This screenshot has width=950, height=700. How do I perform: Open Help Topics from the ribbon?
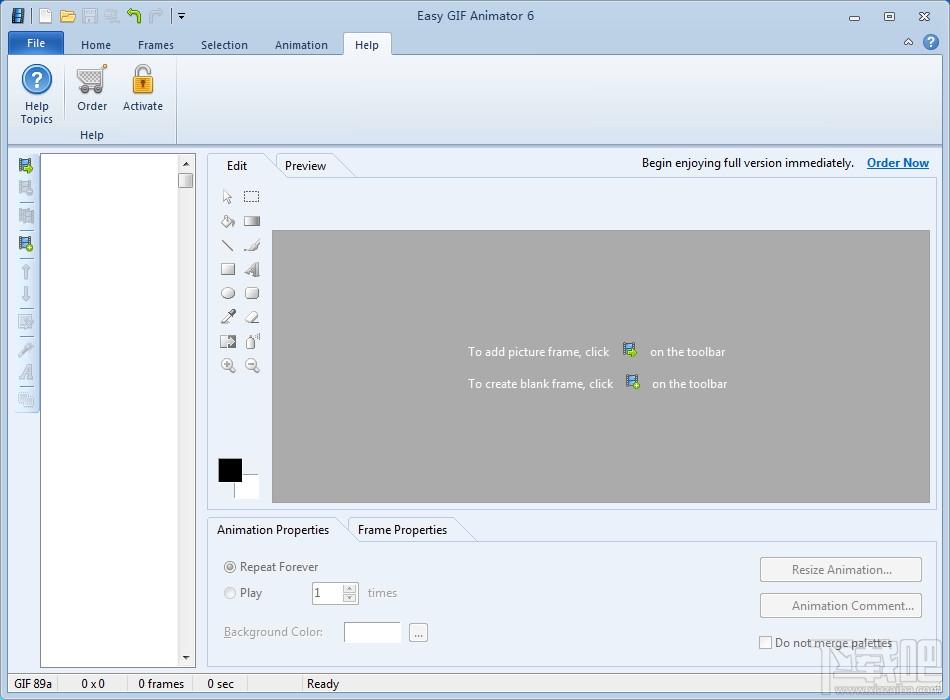pos(36,94)
